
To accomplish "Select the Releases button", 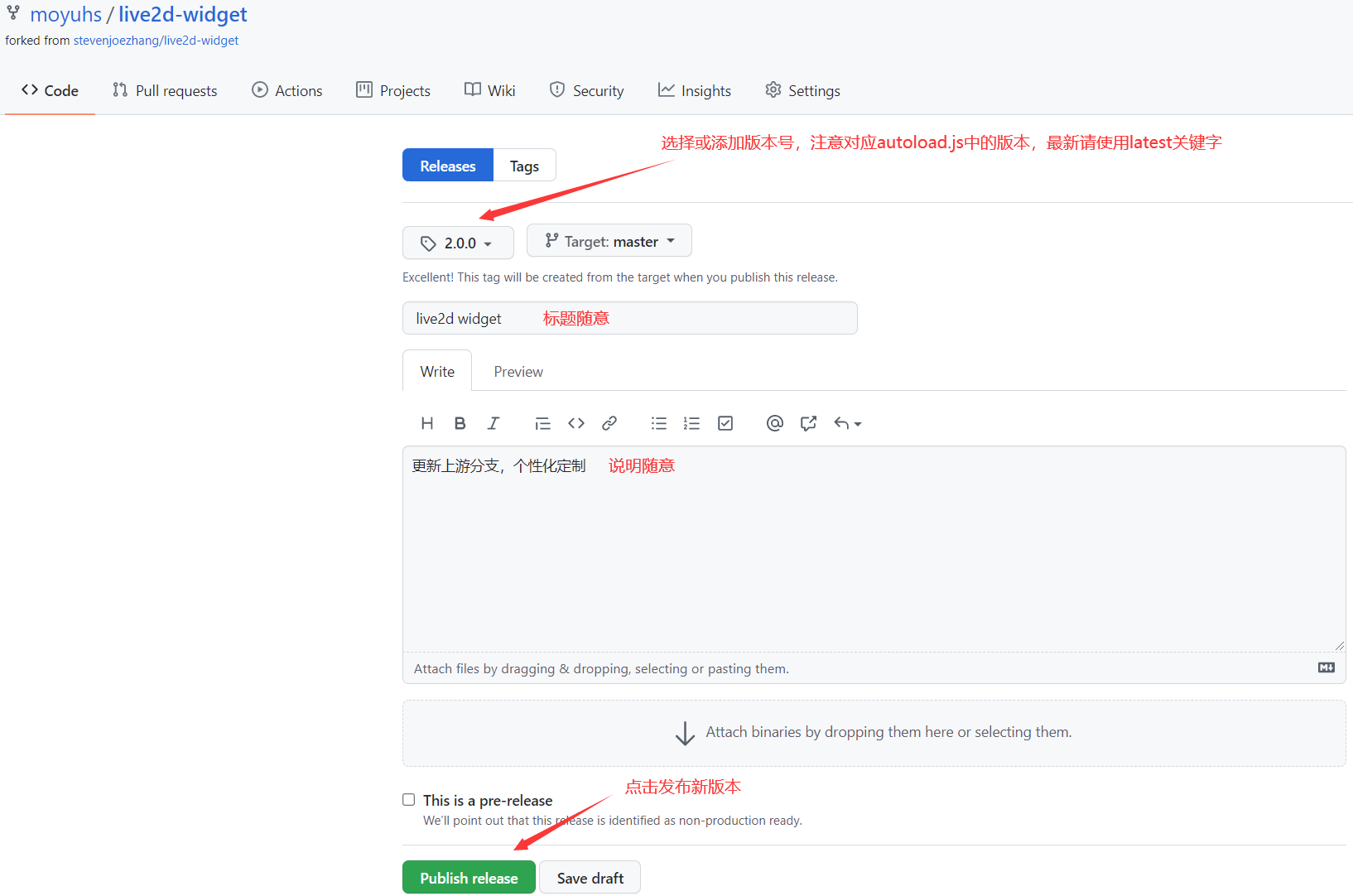I will click(448, 166).
